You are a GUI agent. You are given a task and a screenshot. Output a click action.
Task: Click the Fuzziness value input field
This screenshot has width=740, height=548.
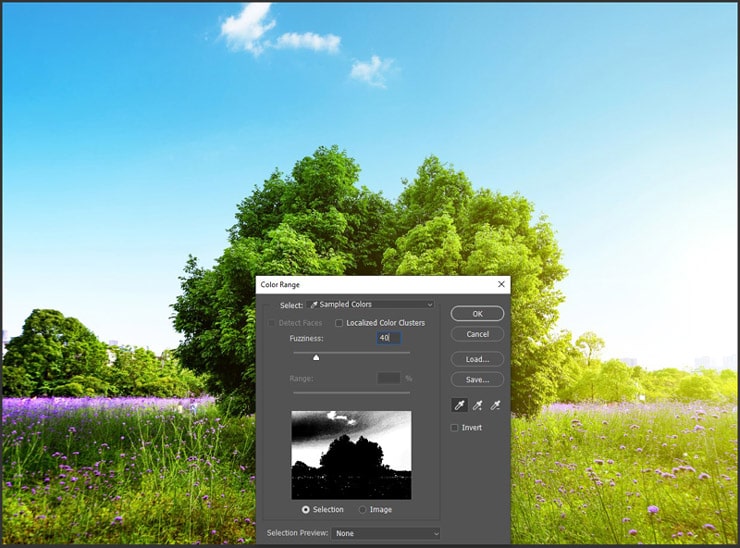tap(388, 338)
